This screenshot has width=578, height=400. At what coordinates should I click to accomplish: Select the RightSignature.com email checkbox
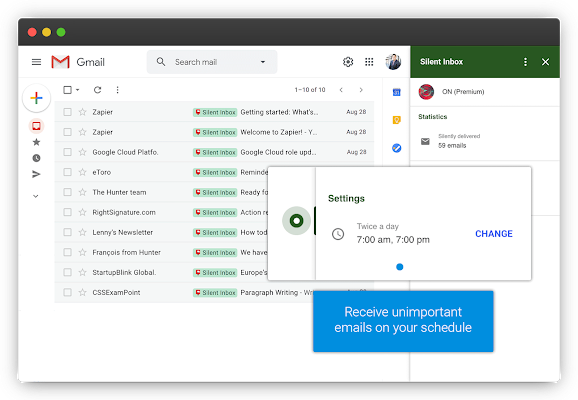67,212
